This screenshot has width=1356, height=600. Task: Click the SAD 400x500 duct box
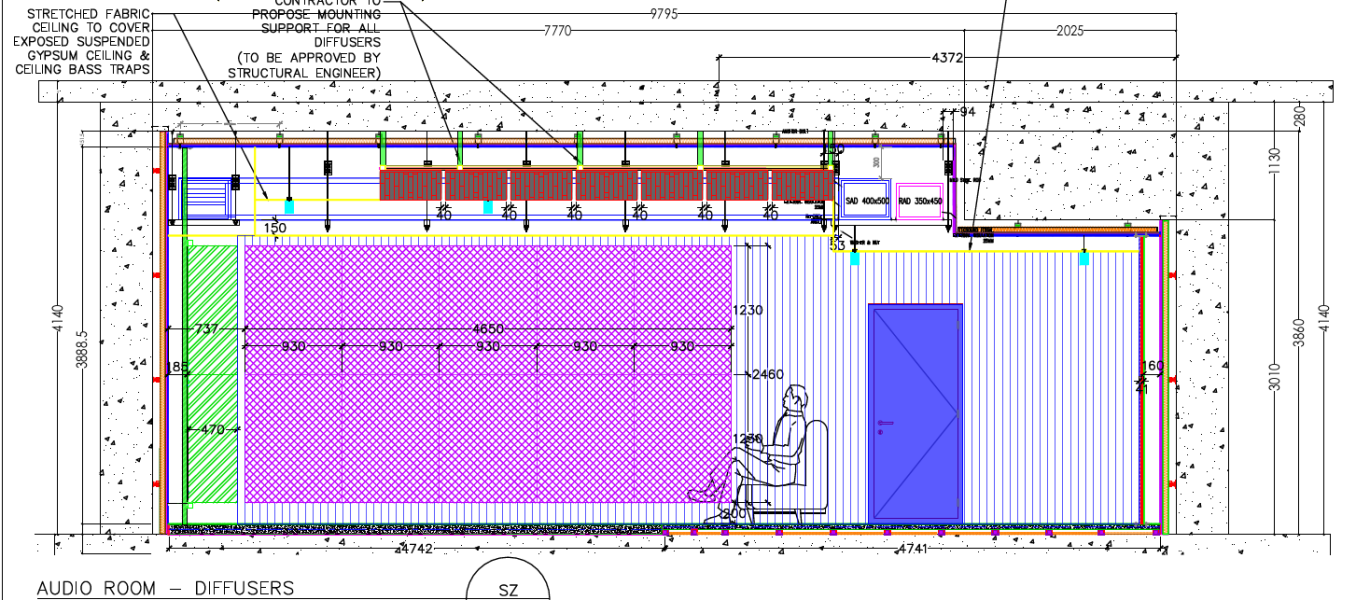tap(866, 201)
